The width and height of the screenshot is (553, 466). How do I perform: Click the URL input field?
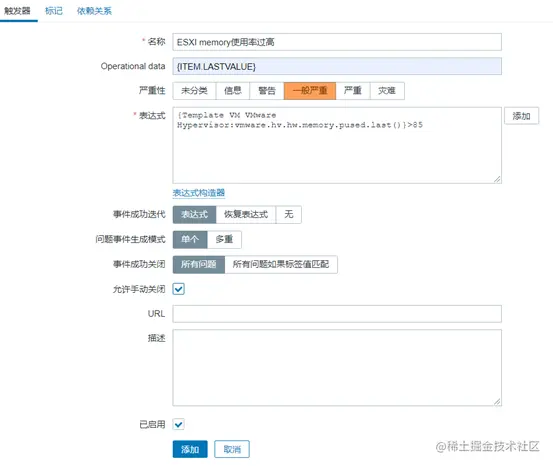pos(337,314)
